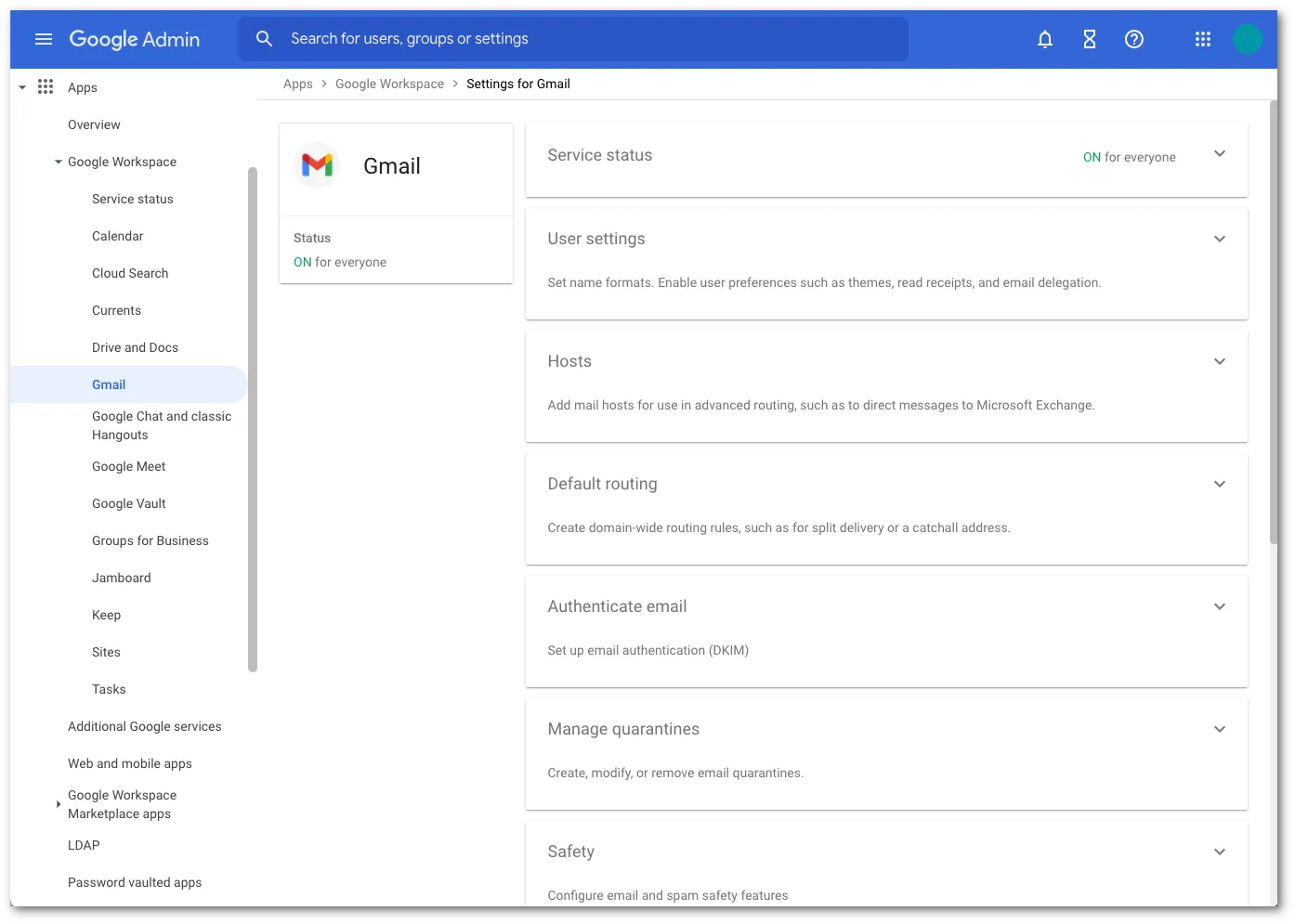Click the Google Admin logo

point(135,39)
